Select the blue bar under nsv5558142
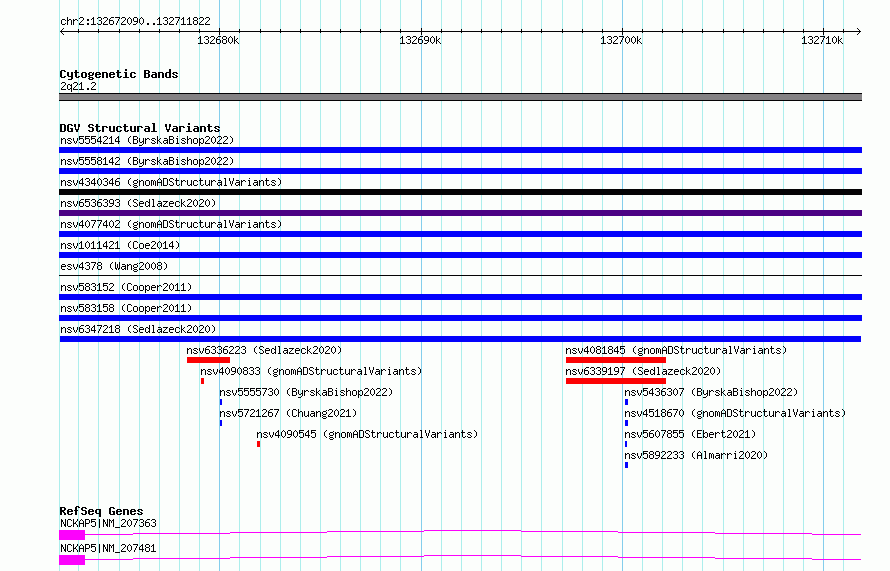Image resolution: width=890 pixels, height=571 pixels. pyautogui.click(x=460, y=171)
